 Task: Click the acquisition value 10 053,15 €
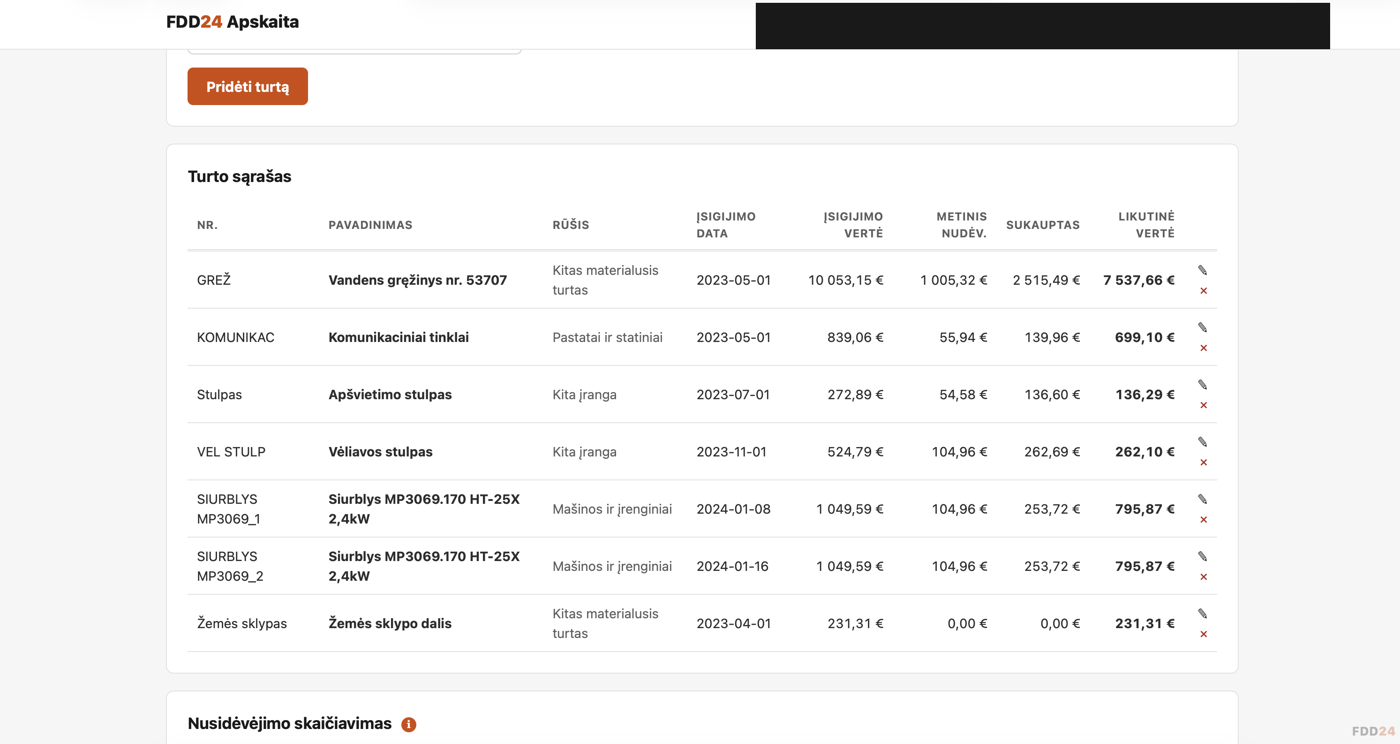846,280
